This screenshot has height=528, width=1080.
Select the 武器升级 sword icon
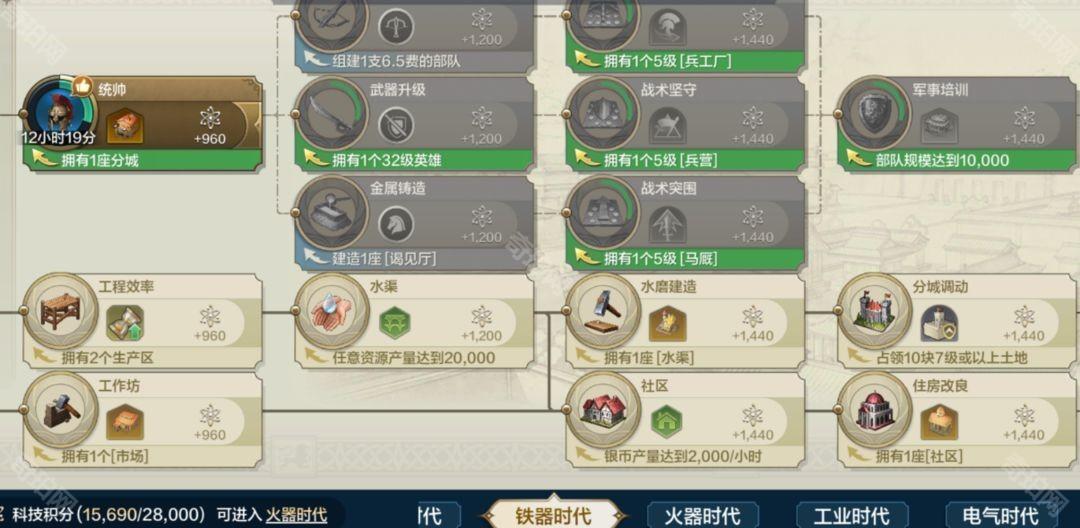point(331,113)
